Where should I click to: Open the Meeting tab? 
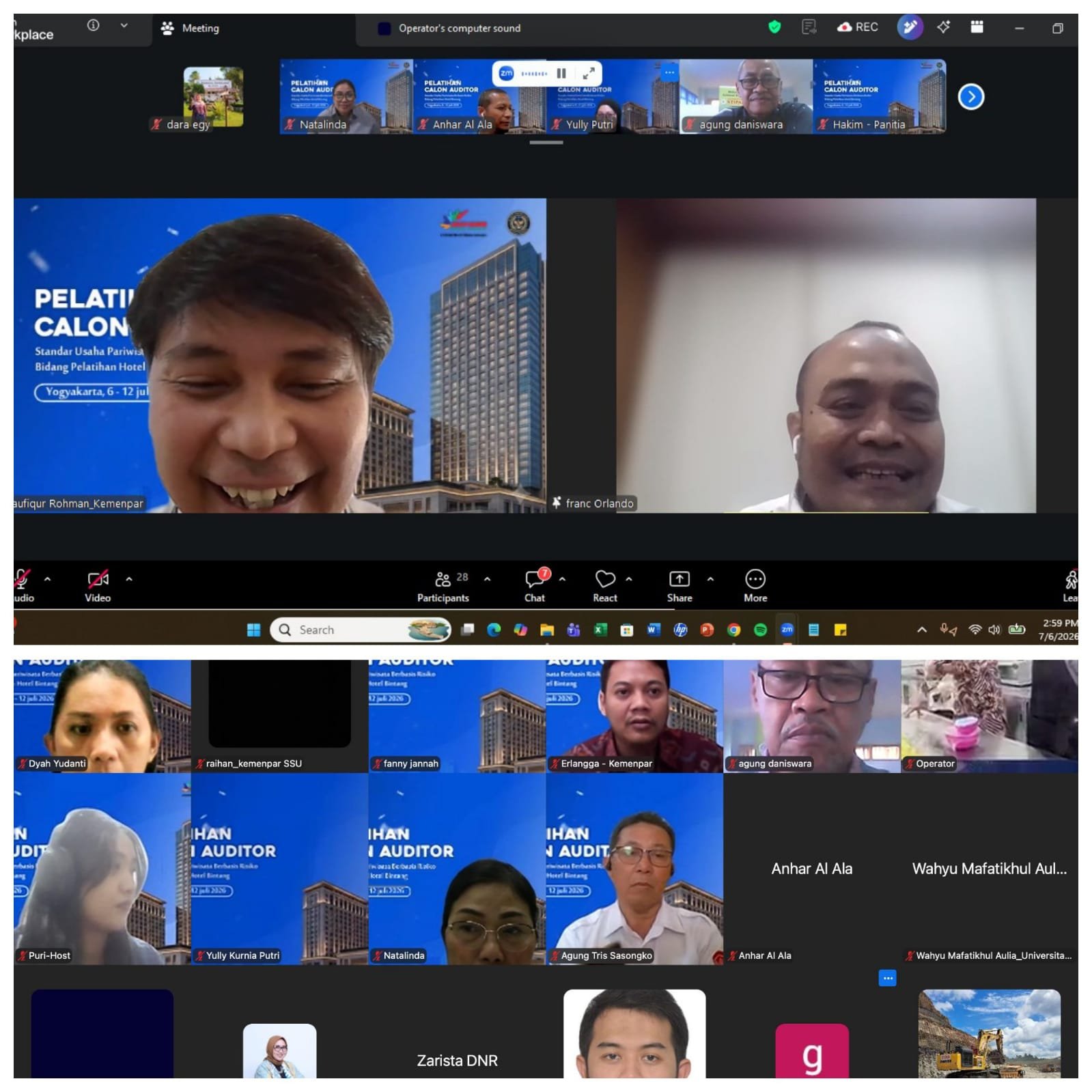(191, 28)
